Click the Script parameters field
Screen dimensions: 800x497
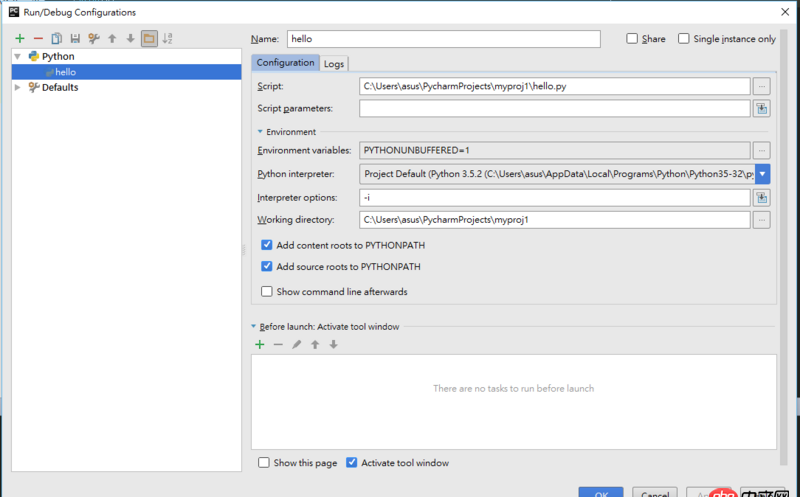555,108
